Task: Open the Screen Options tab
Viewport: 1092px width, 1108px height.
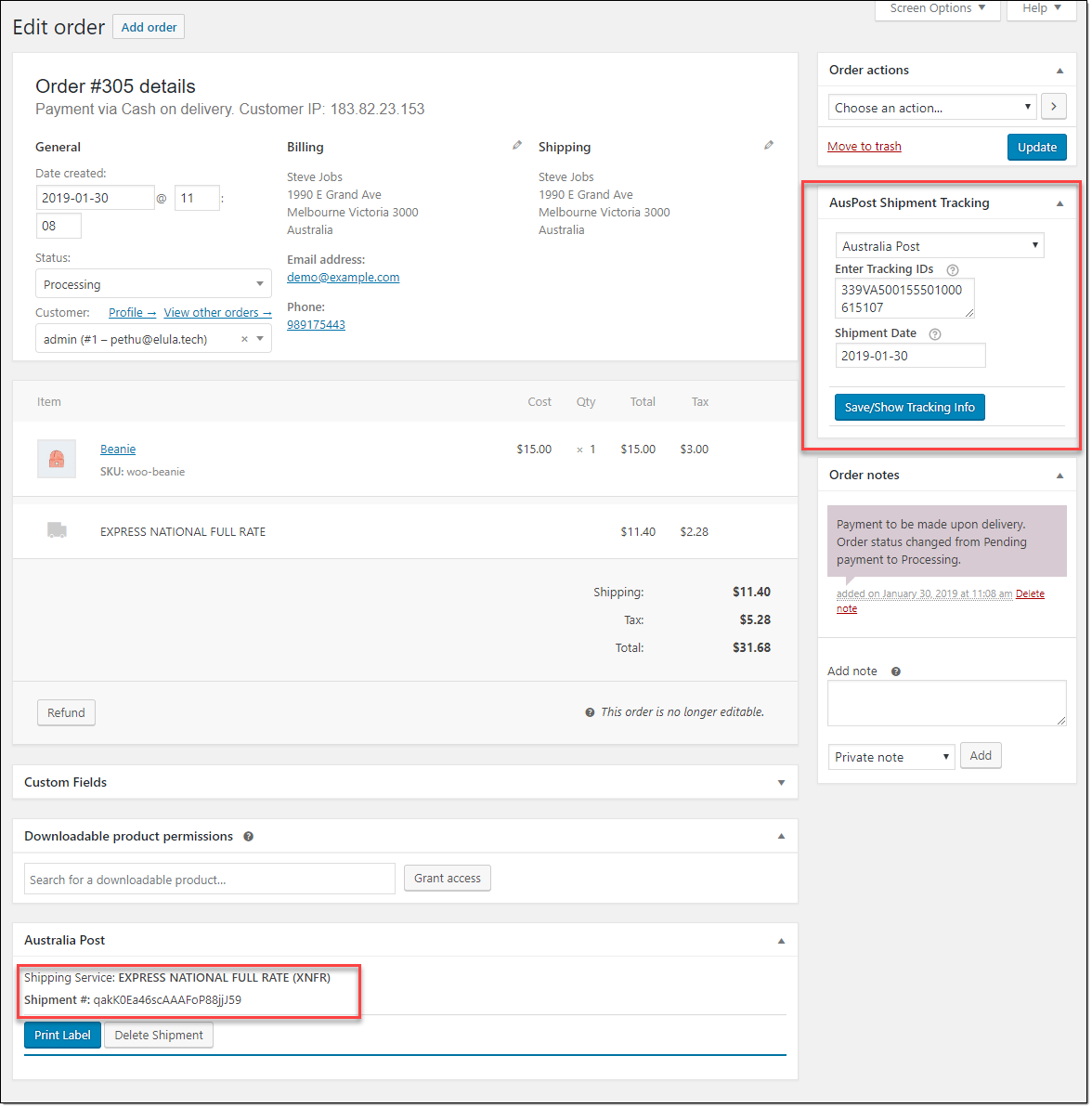Action: [x=937, y=8]
